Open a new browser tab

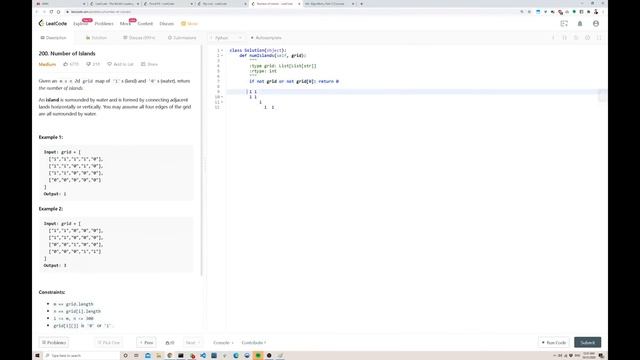point(361,4)
